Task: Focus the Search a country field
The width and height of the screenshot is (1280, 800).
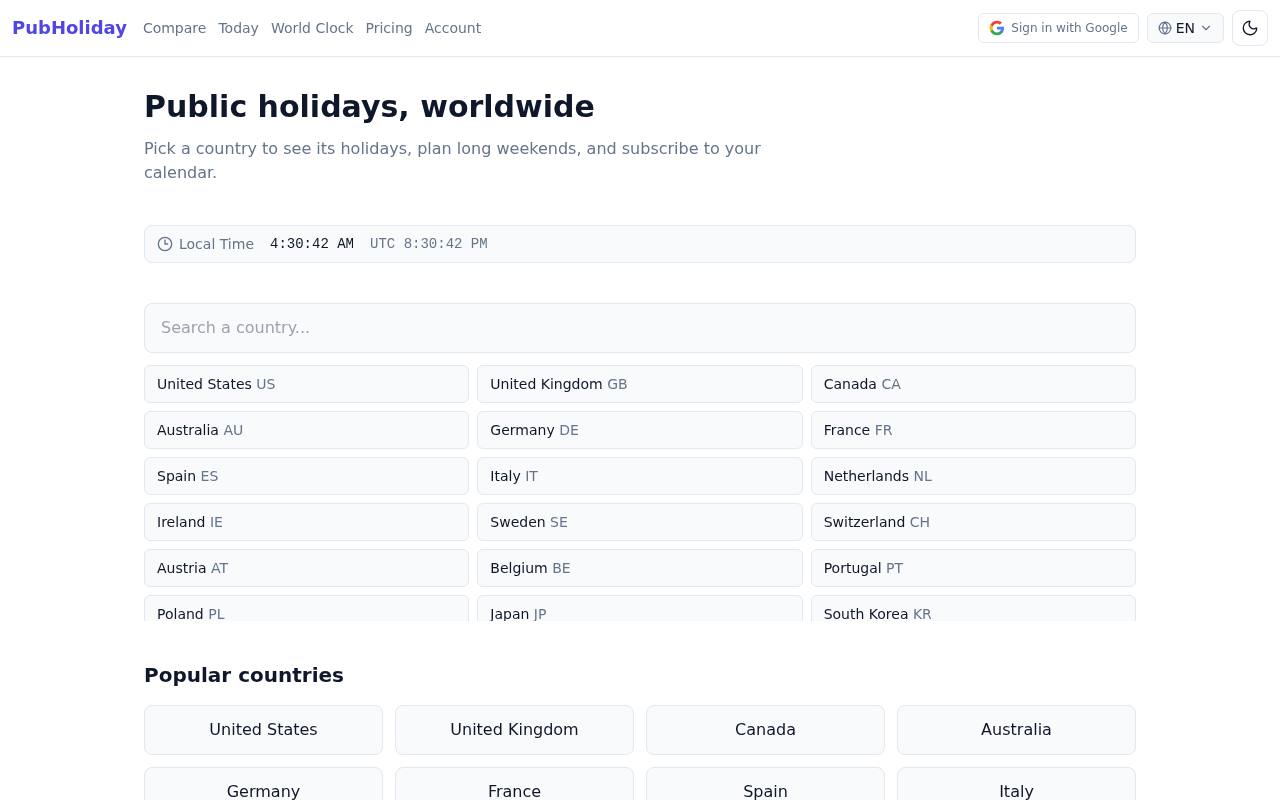Action: (640, 328)
